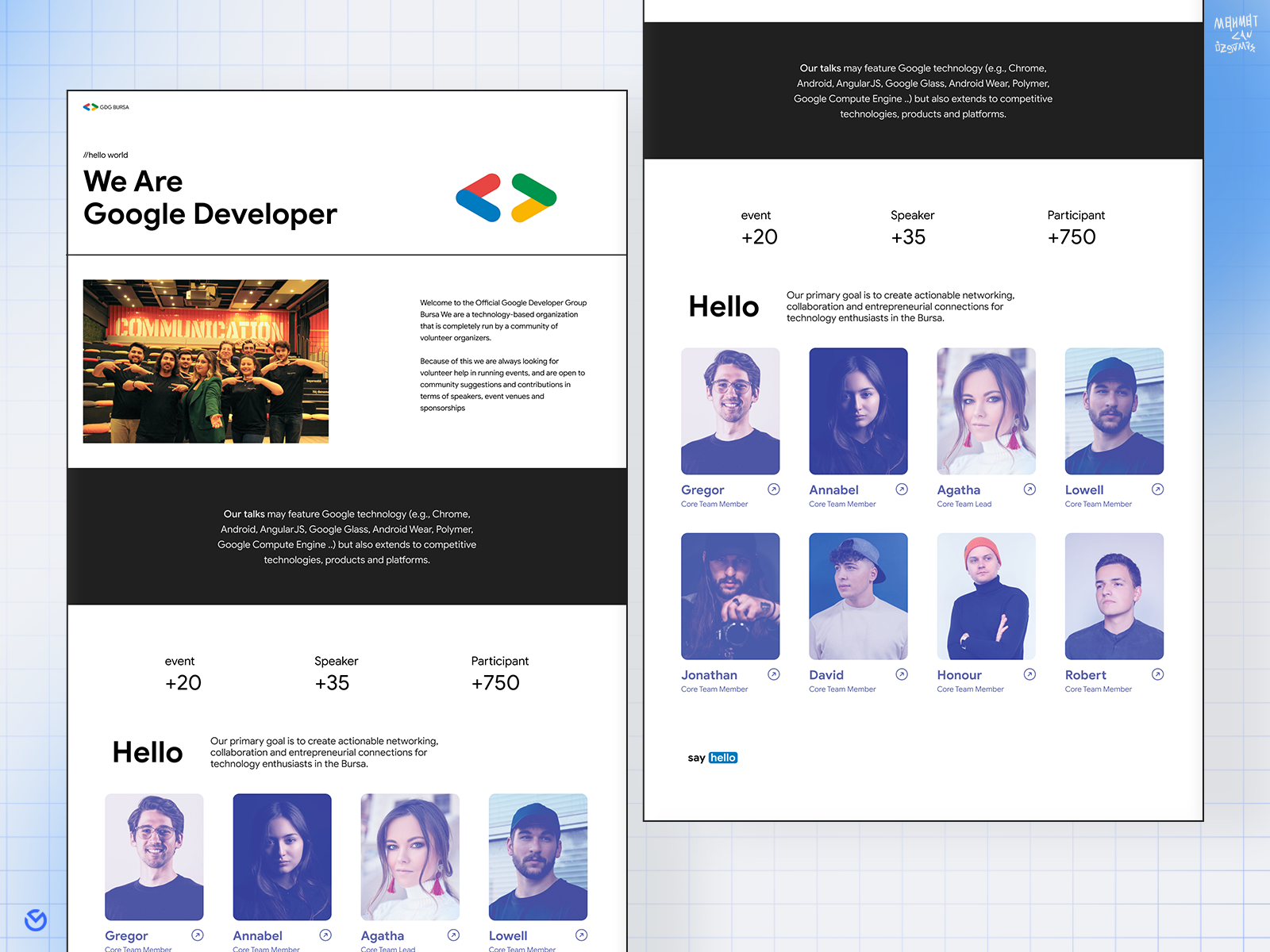Viewport: 1270px width, 952px height.
Task: Click the arrow icon beside Lowell on the left page
Action: (x=582, y=935)
